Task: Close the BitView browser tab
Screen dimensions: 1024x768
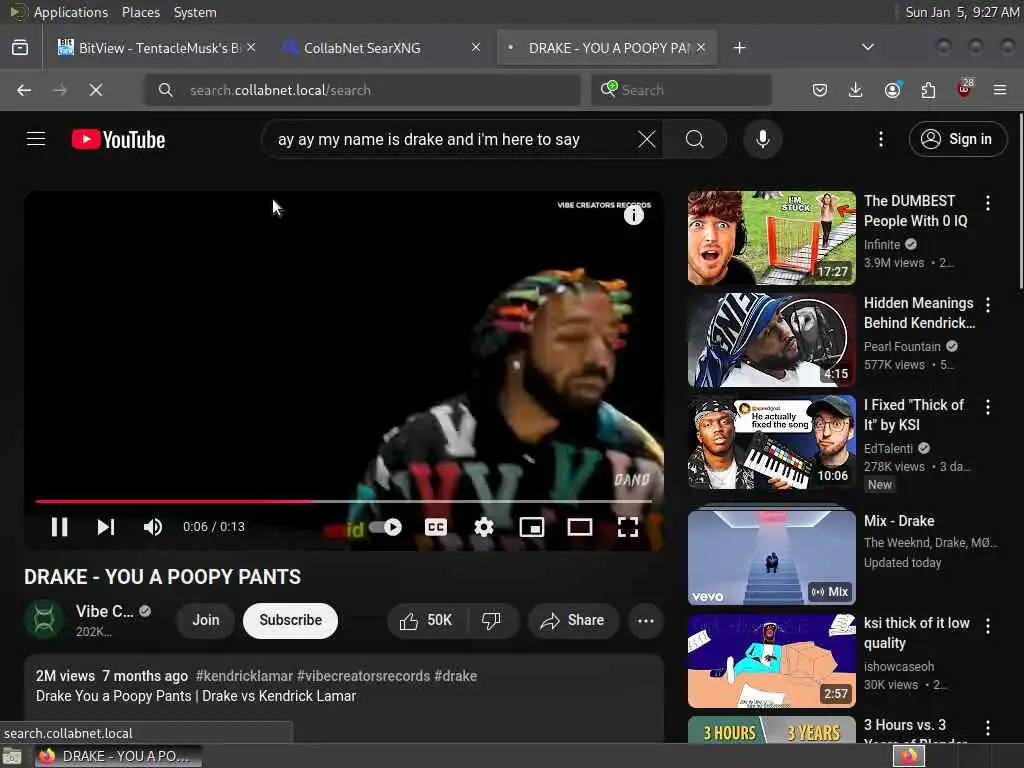Action: (251, 48)
